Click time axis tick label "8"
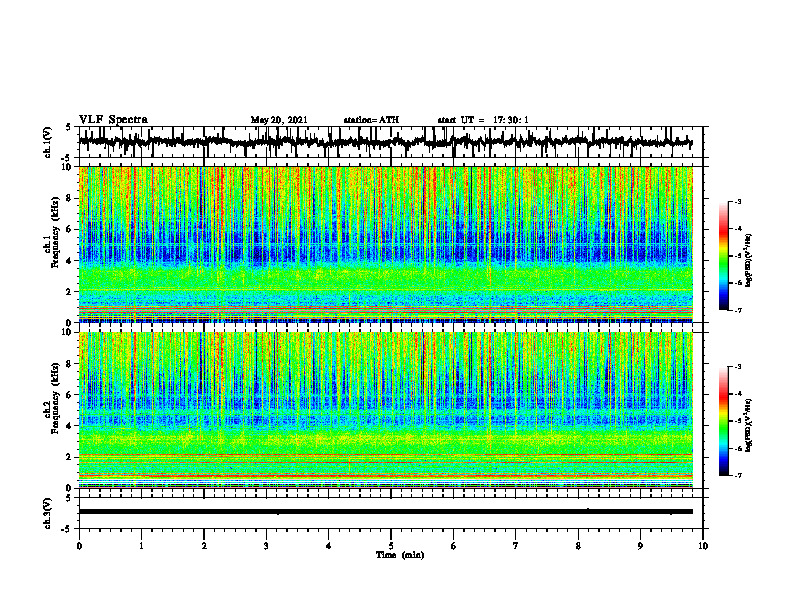792x612 pixels. [x=578, y=546]
